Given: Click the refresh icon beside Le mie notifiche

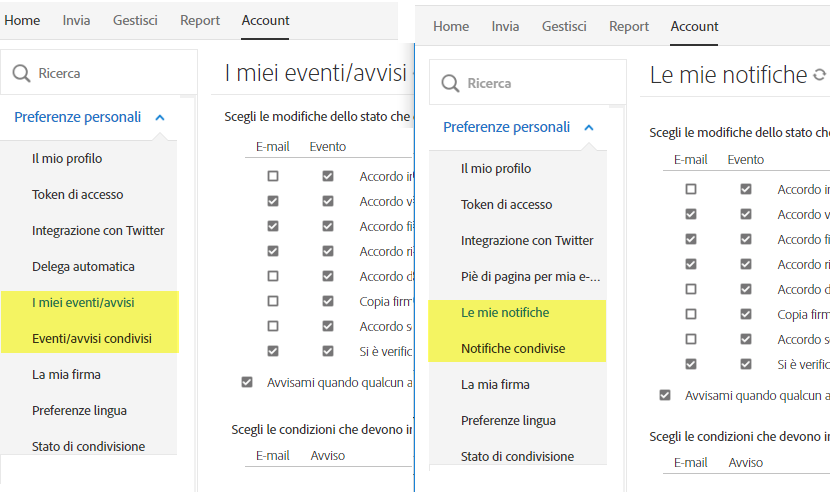Looking at the screenshot, I should pos(820,75).
